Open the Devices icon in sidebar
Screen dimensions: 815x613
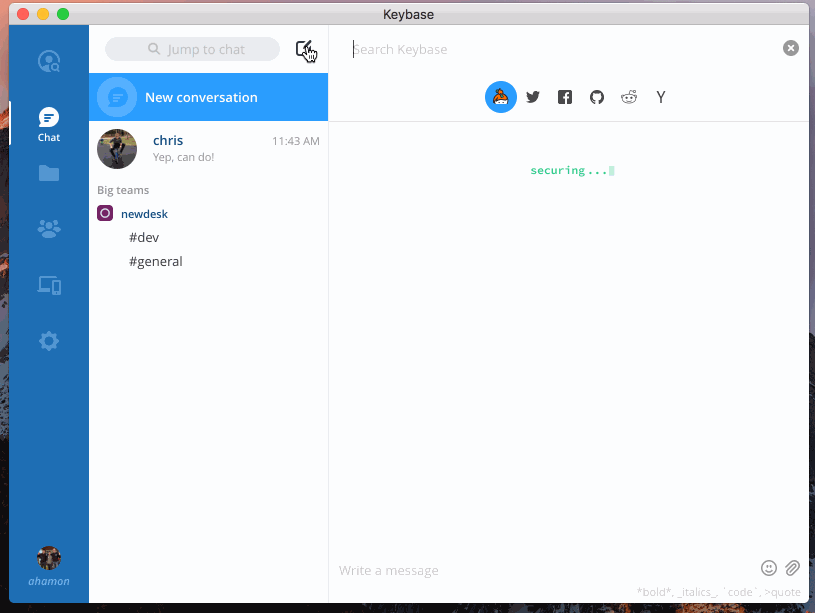(x=49, y=285)
